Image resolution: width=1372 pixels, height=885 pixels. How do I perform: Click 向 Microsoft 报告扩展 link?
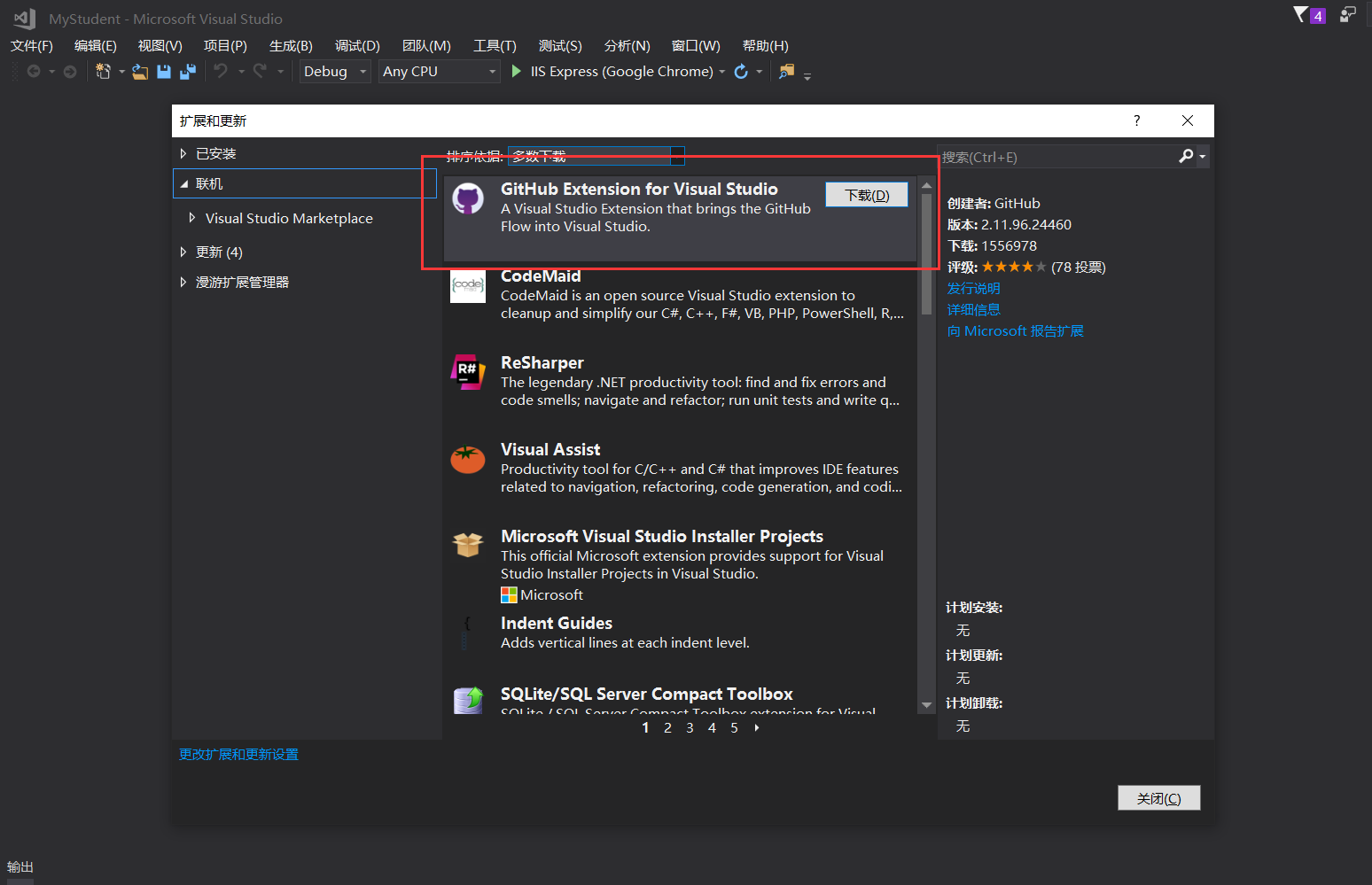tap(1015, 330)
